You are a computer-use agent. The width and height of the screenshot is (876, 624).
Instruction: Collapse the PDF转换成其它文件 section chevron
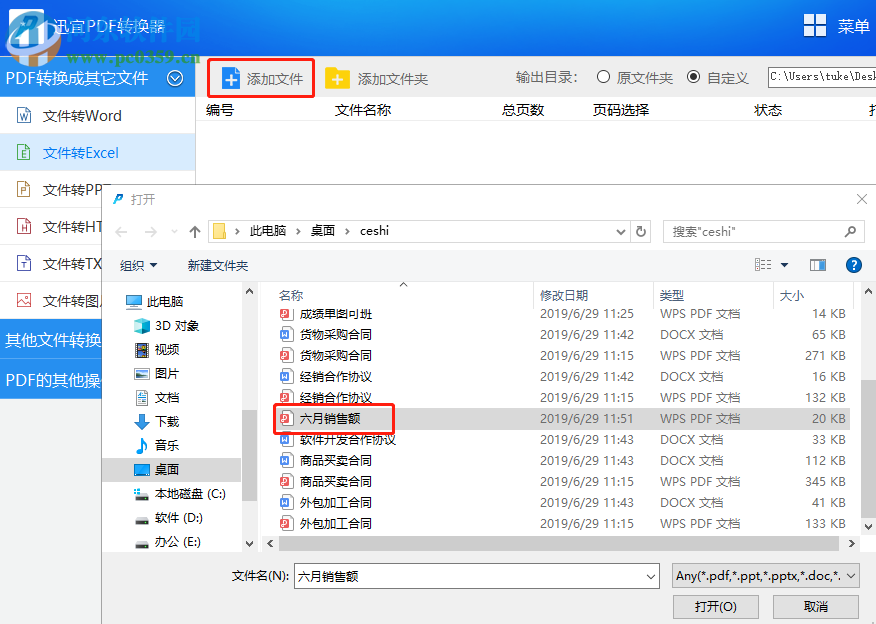[175, 77]
